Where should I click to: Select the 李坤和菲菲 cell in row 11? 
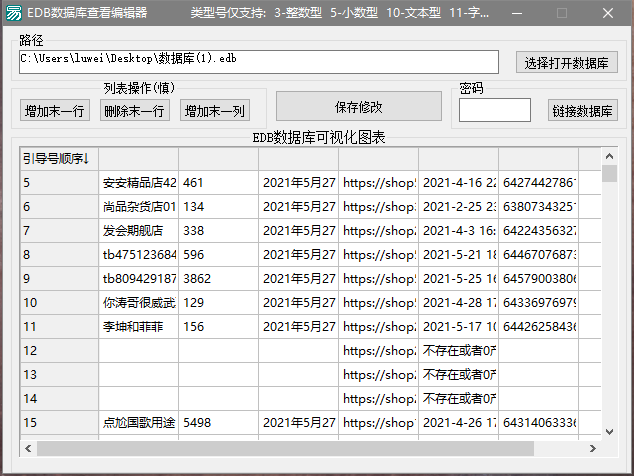coord(138,327)
